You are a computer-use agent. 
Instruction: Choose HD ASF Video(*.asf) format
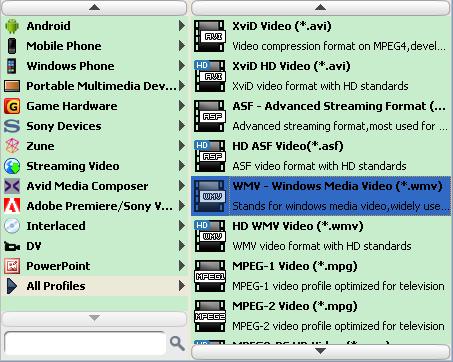pos(321,156)
